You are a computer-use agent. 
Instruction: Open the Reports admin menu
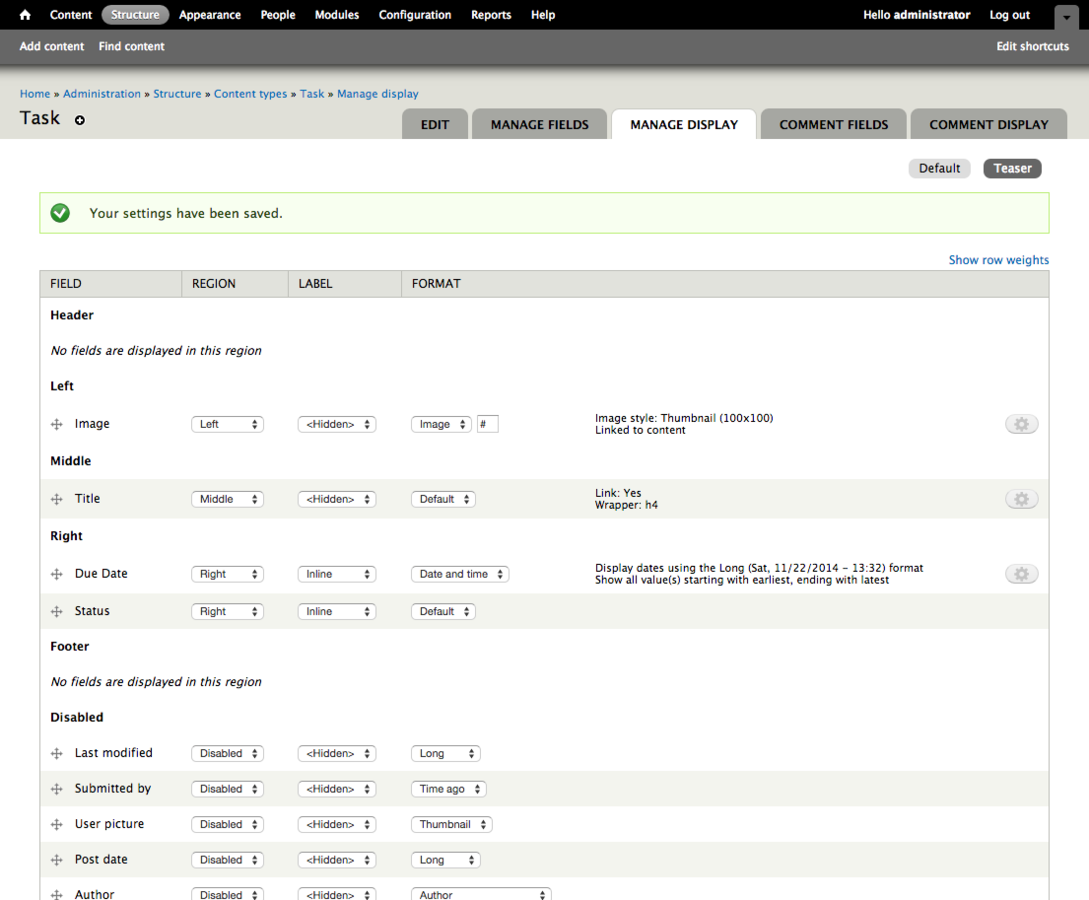point(491,15)
